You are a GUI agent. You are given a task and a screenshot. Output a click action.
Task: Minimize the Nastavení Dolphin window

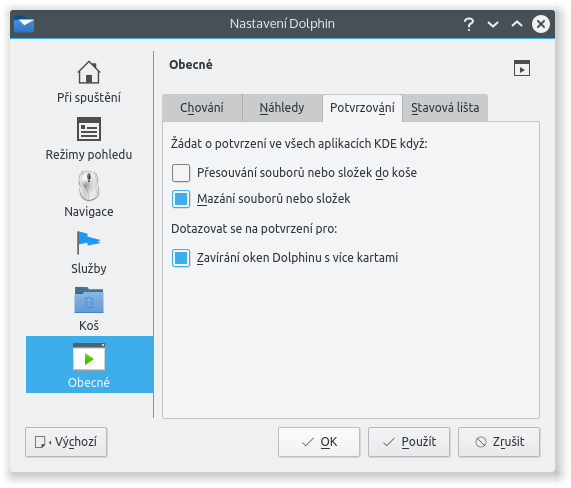pos(493,24)
